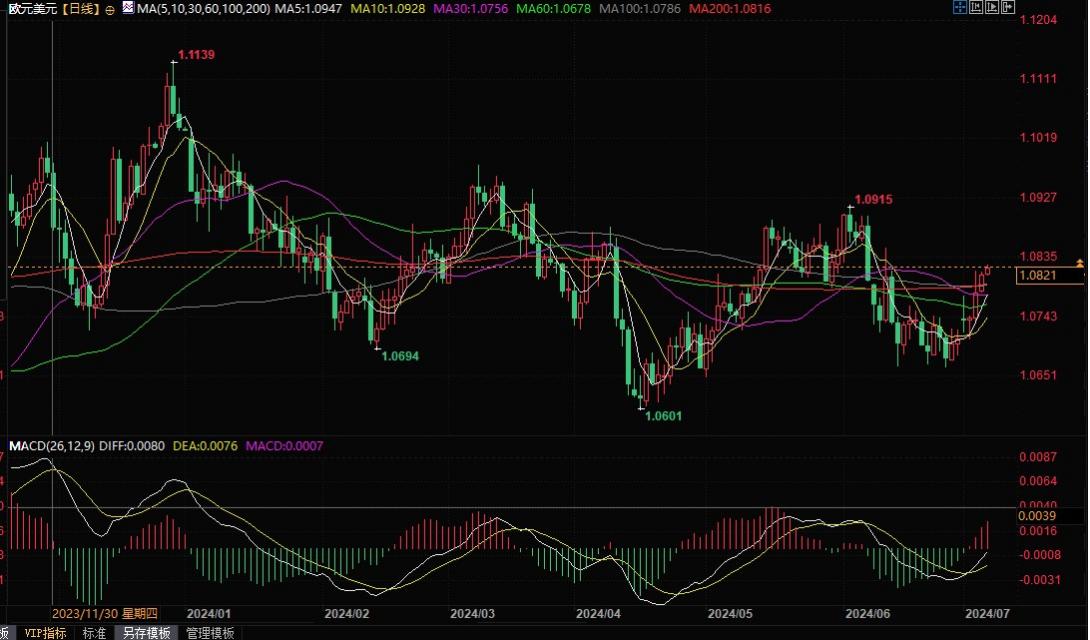Click the exit arrow icon at top right
1090x640 pixels.
coord(1010,7)
